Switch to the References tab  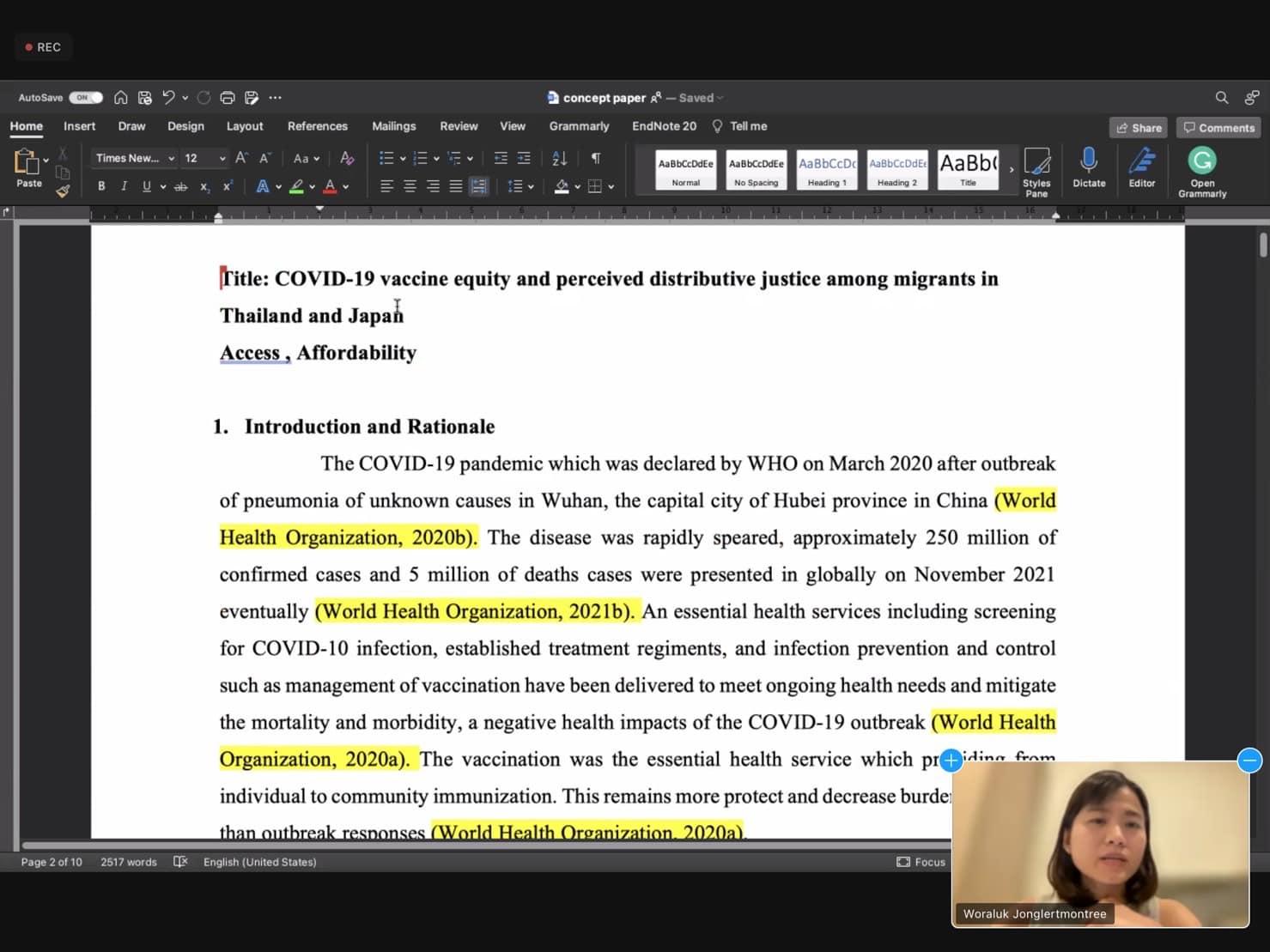click(x=318, y=126)
